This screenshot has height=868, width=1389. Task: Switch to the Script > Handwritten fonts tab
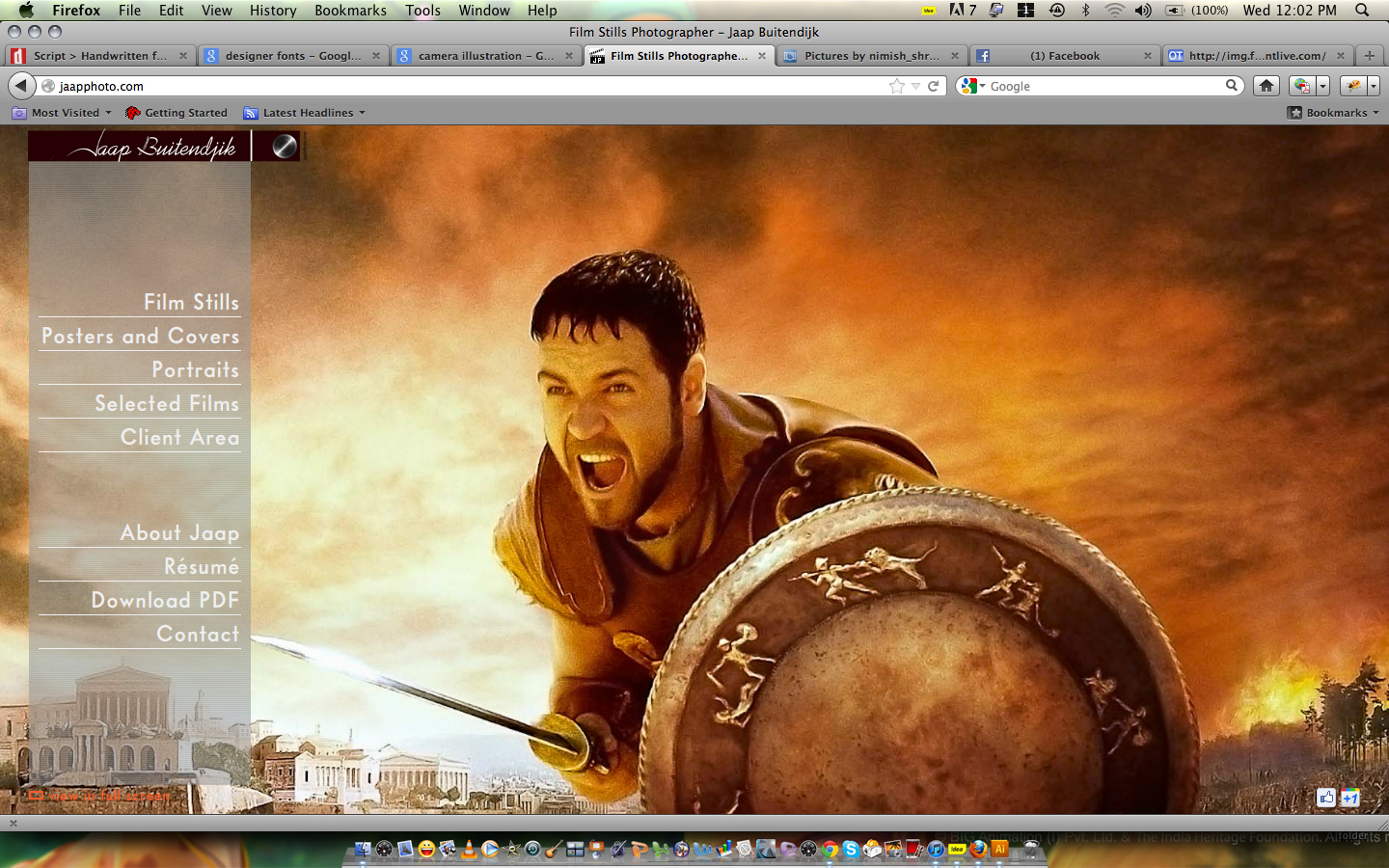(99, 56)
